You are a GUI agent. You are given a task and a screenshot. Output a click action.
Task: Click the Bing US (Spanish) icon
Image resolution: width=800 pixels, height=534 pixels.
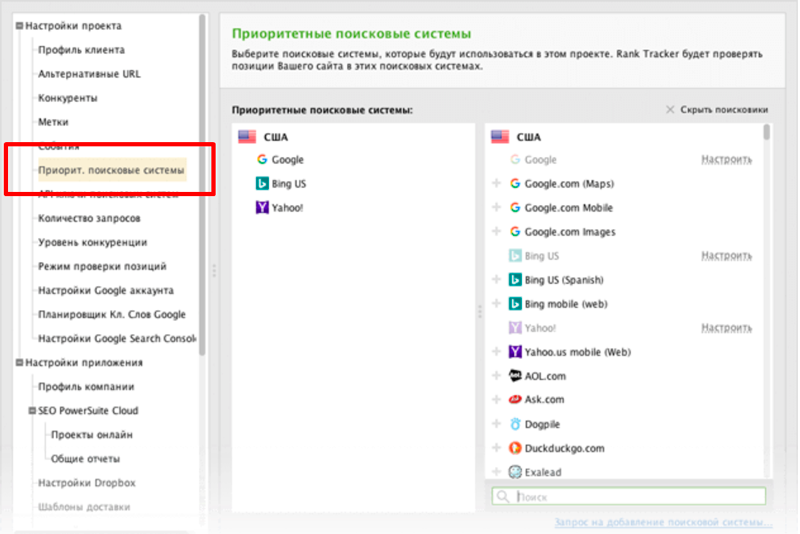point(515,279)
